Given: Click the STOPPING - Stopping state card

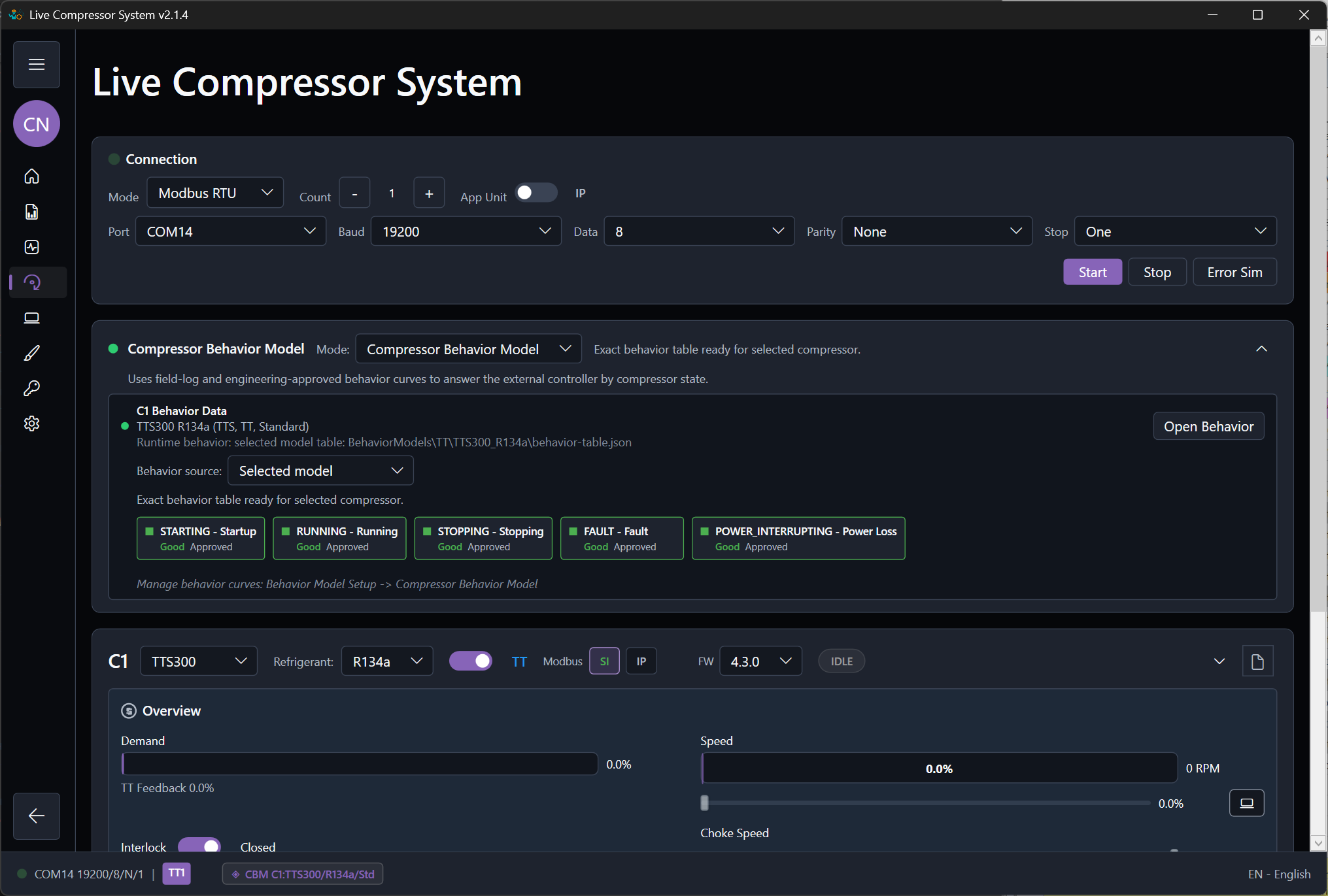Looking at the screenshot, I should pos(483,539).
